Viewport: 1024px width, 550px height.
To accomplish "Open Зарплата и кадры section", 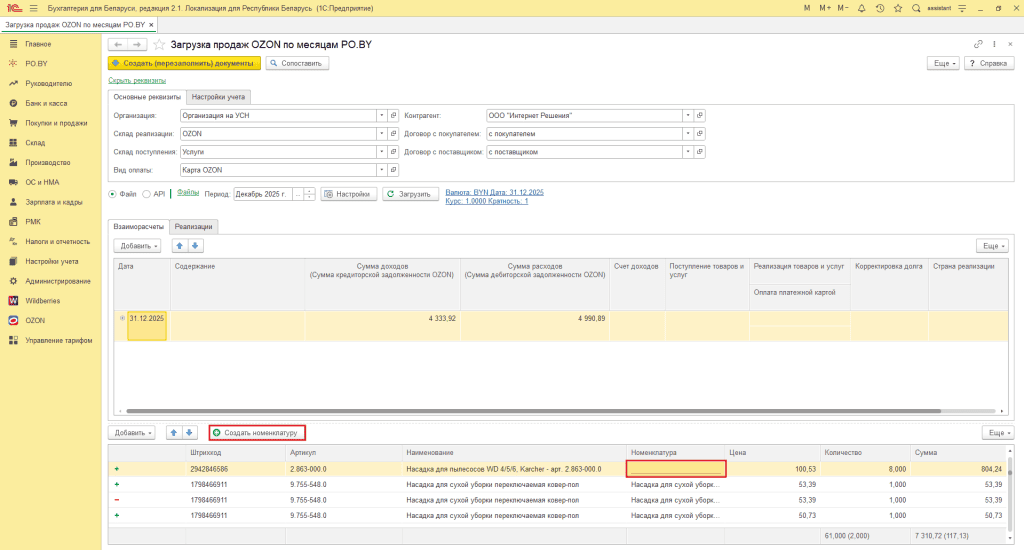I will click(x=54, y=202).
